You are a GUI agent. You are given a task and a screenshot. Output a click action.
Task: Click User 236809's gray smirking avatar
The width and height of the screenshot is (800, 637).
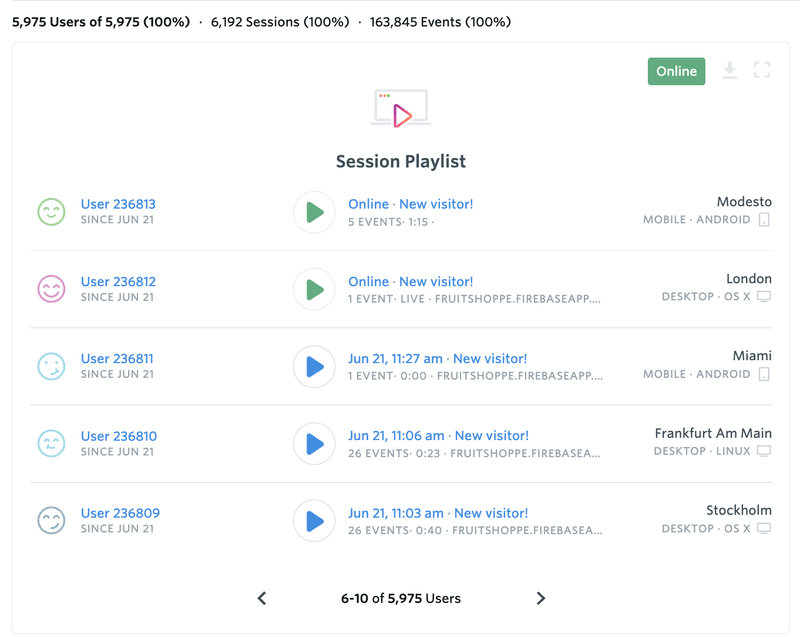(51, 520)
